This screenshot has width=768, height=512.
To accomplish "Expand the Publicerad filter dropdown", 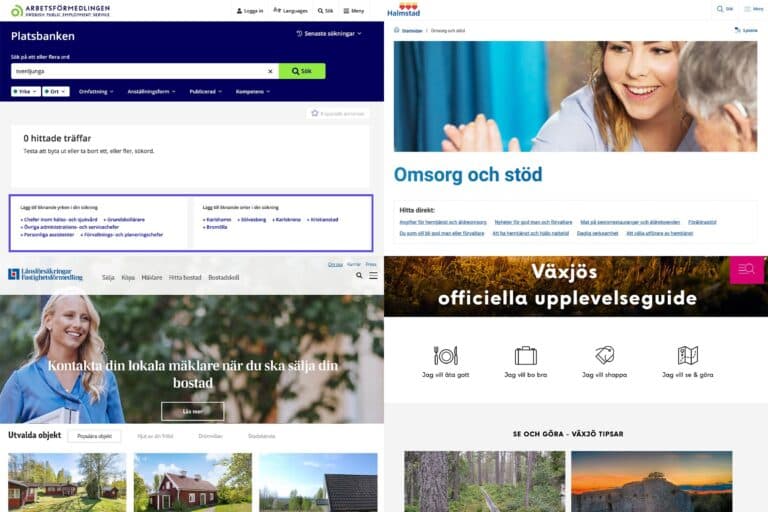I will pyautogui.click(x=206, y=92).
